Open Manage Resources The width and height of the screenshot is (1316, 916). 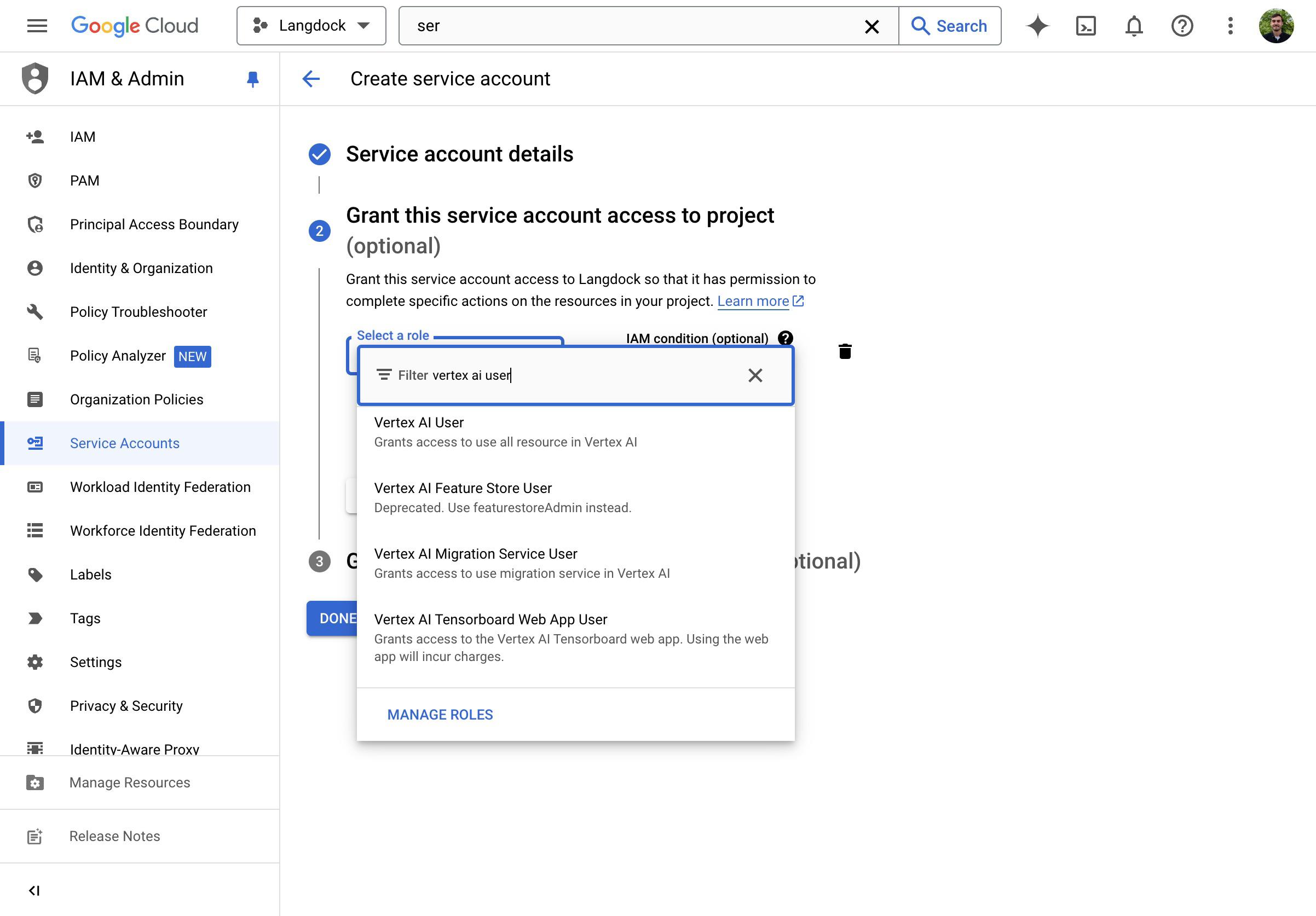point(140,782)
